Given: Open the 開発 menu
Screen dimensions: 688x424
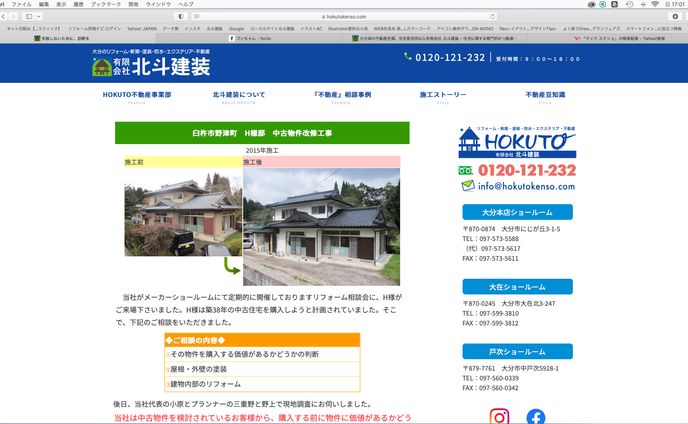Looking at the screenshot, I should [133, 4].
